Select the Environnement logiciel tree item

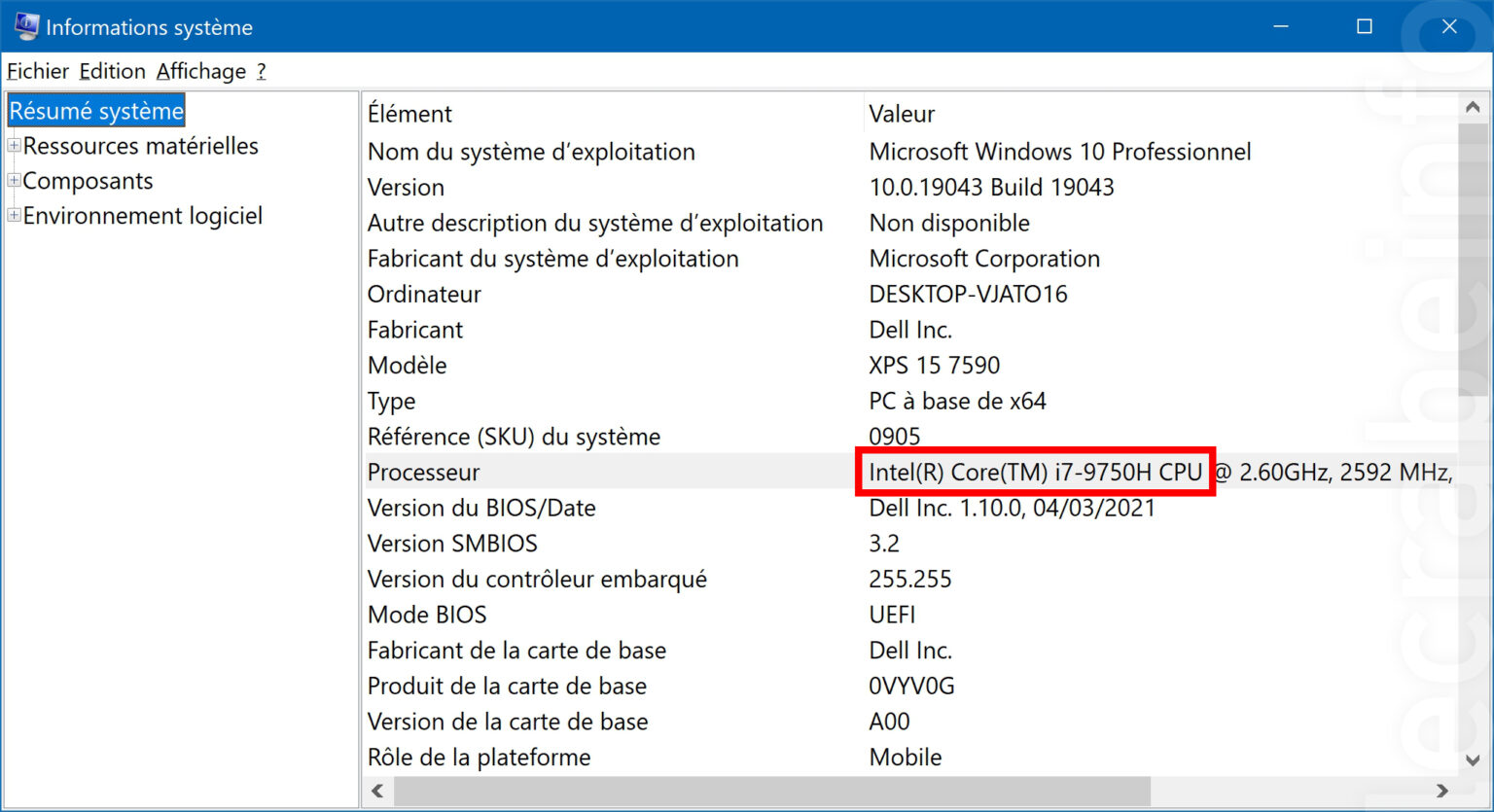click(x=143, y=216)
